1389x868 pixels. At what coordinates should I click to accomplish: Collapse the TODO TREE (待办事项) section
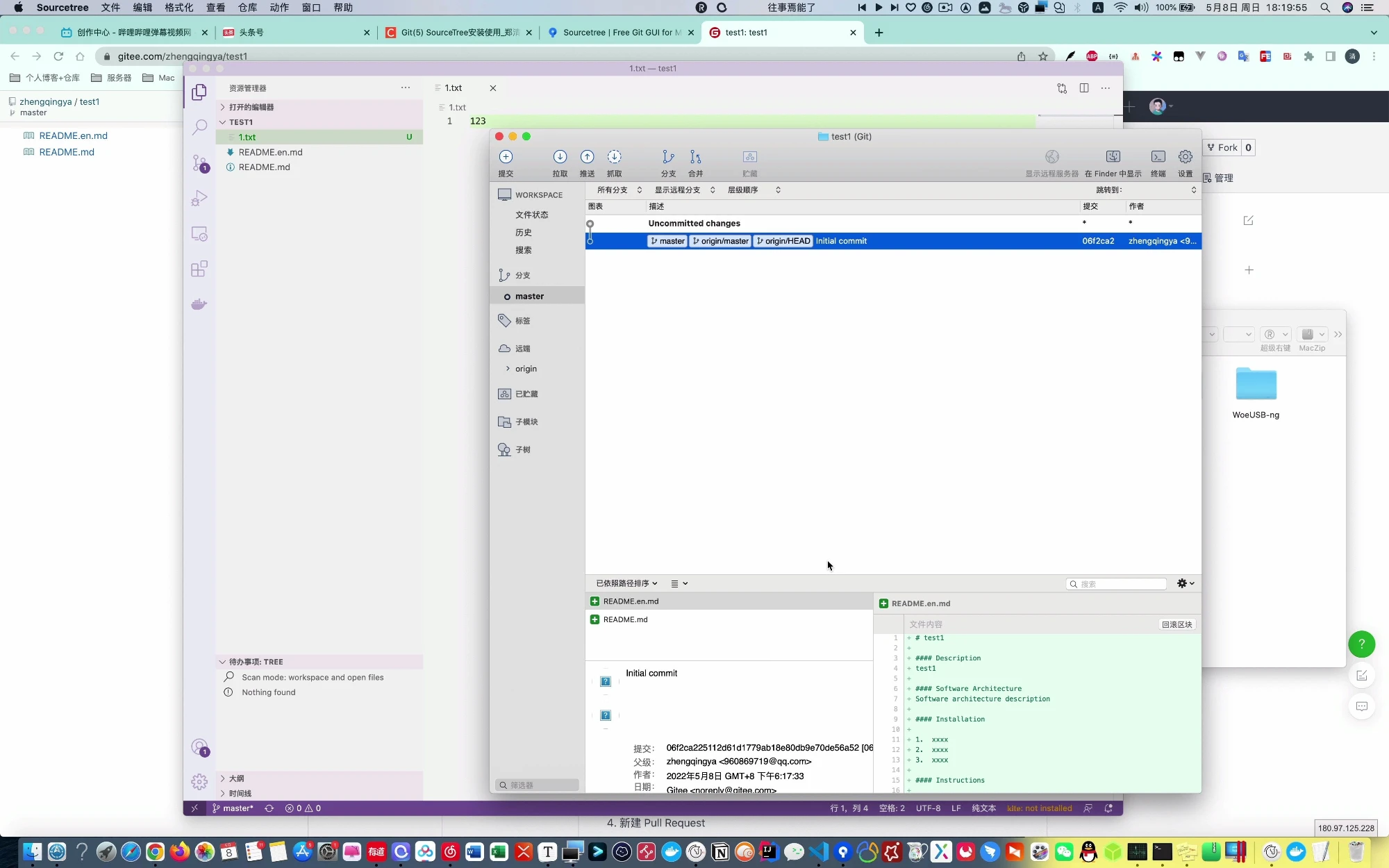[x=320, y=662]
